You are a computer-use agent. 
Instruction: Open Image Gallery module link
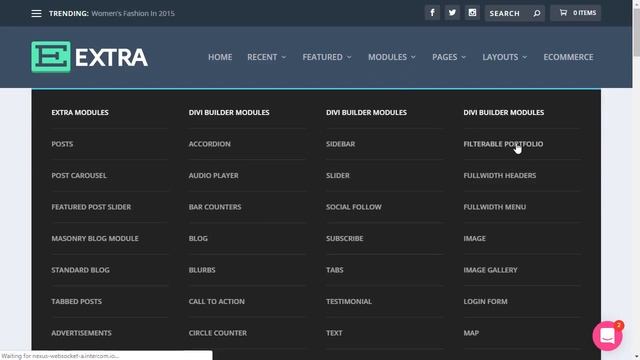coord(490,270)
